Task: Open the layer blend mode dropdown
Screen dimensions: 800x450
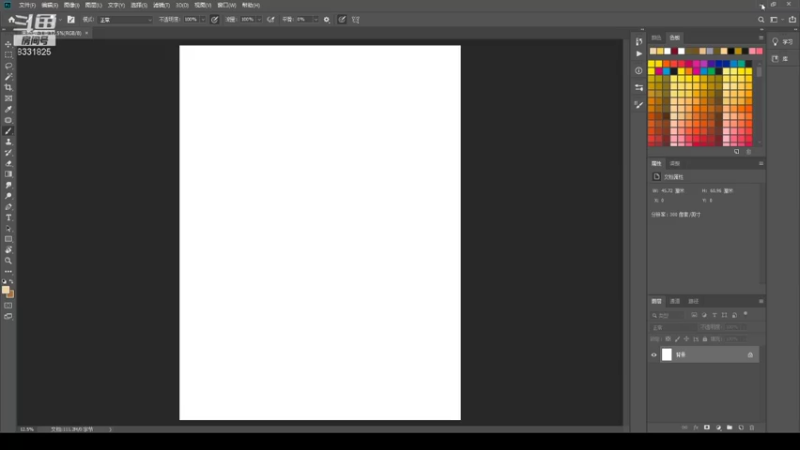Action: (x=673, y=327)
